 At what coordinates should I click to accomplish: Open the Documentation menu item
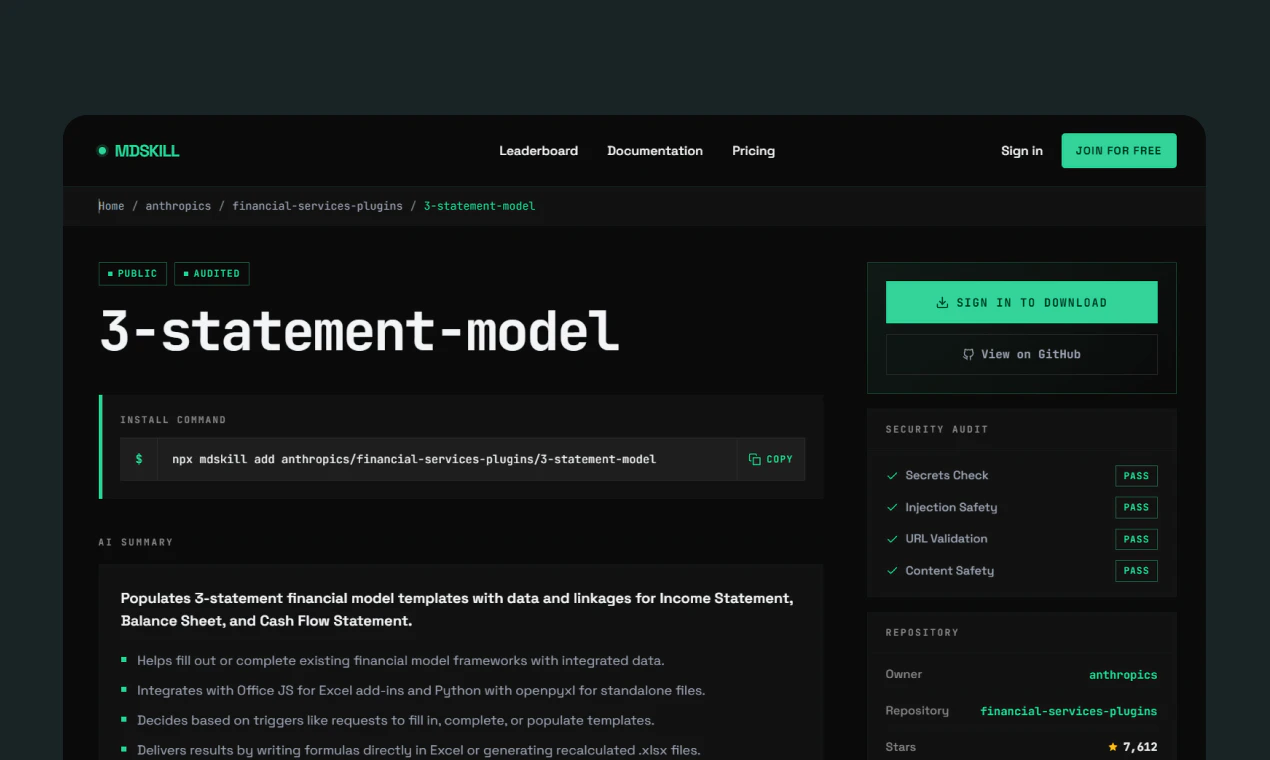pyautogui.click(x=655, y=151)
